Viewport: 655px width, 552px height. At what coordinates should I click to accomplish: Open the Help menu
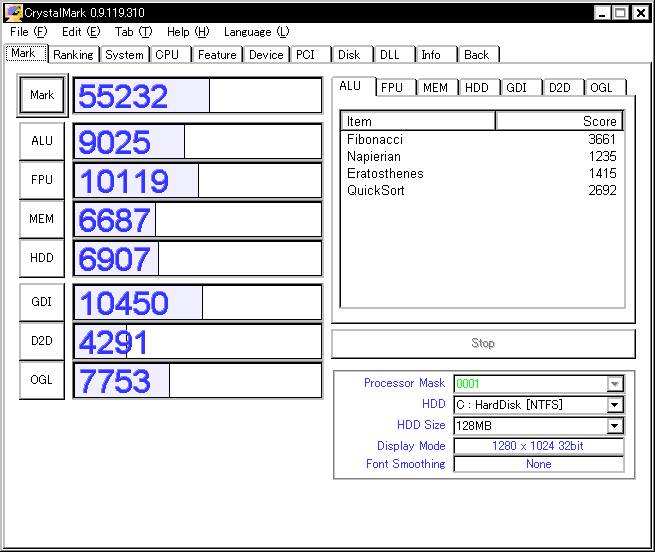(x=188, y=32)
